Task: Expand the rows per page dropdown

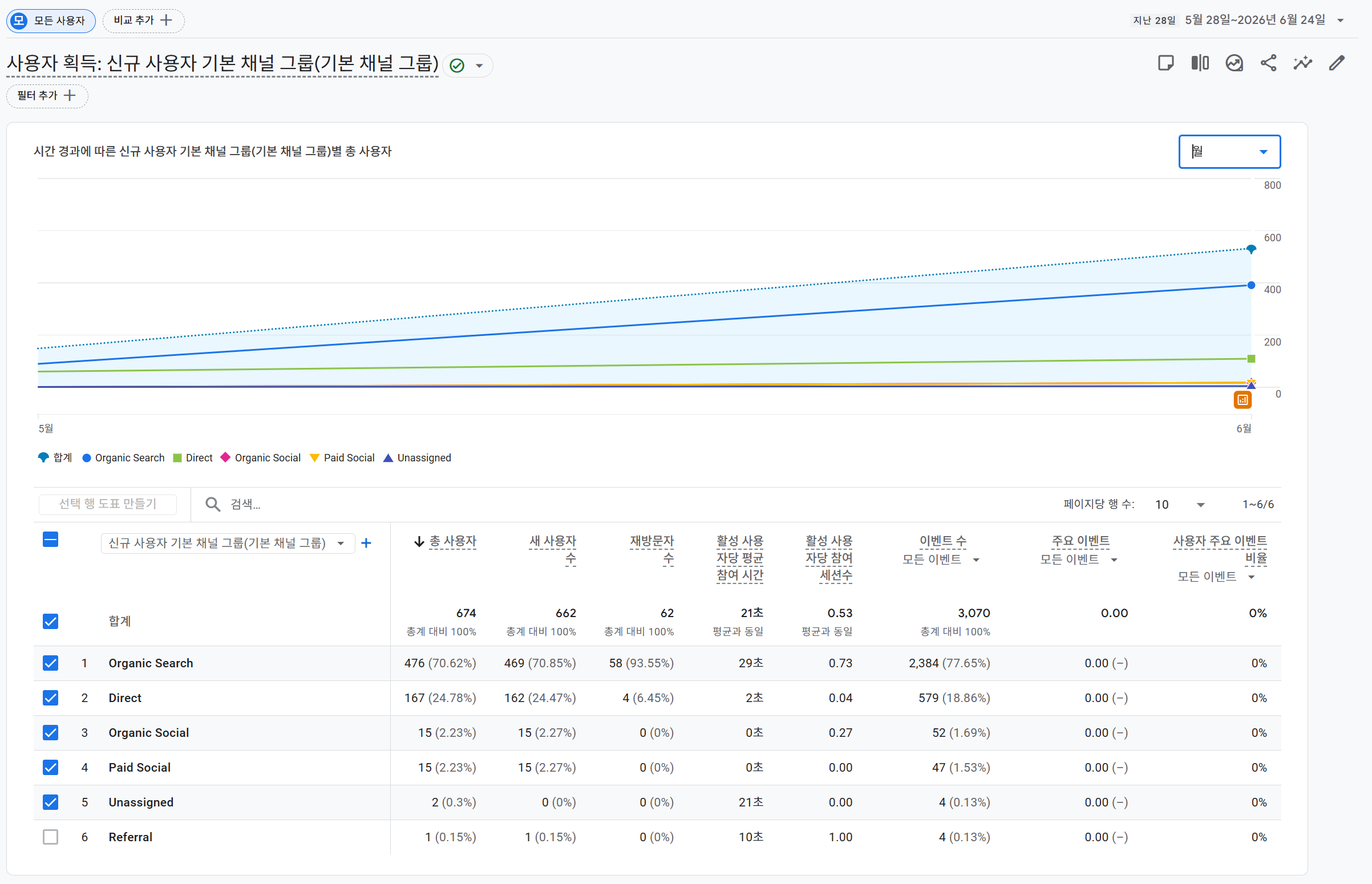Action: [1180, 505]
